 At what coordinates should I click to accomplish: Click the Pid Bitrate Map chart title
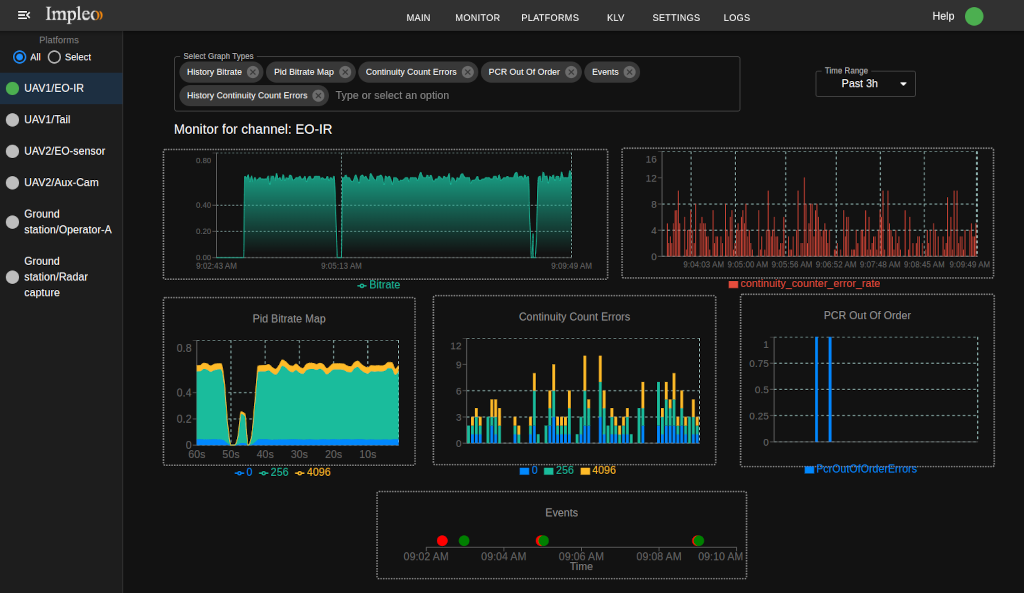coord(289,319)
